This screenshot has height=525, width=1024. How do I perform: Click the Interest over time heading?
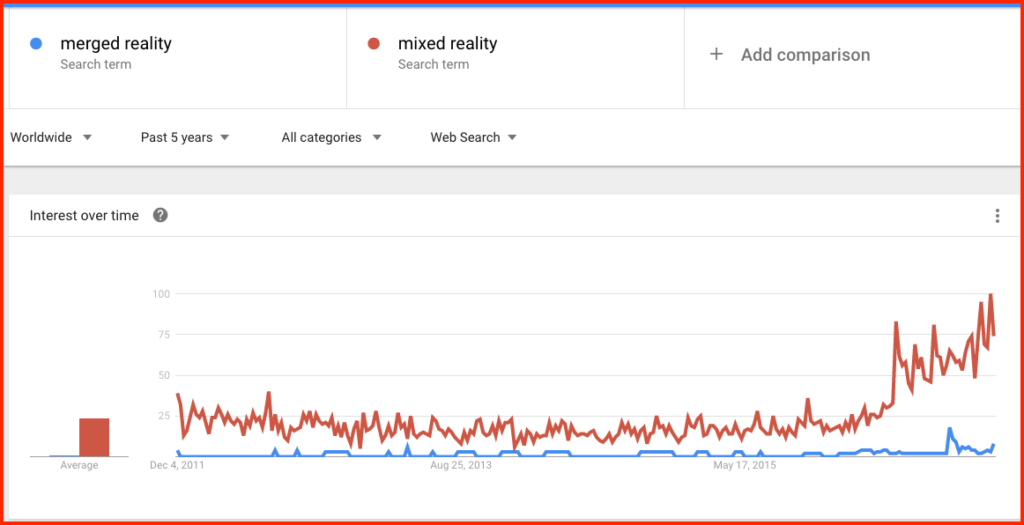coord(84,215)
